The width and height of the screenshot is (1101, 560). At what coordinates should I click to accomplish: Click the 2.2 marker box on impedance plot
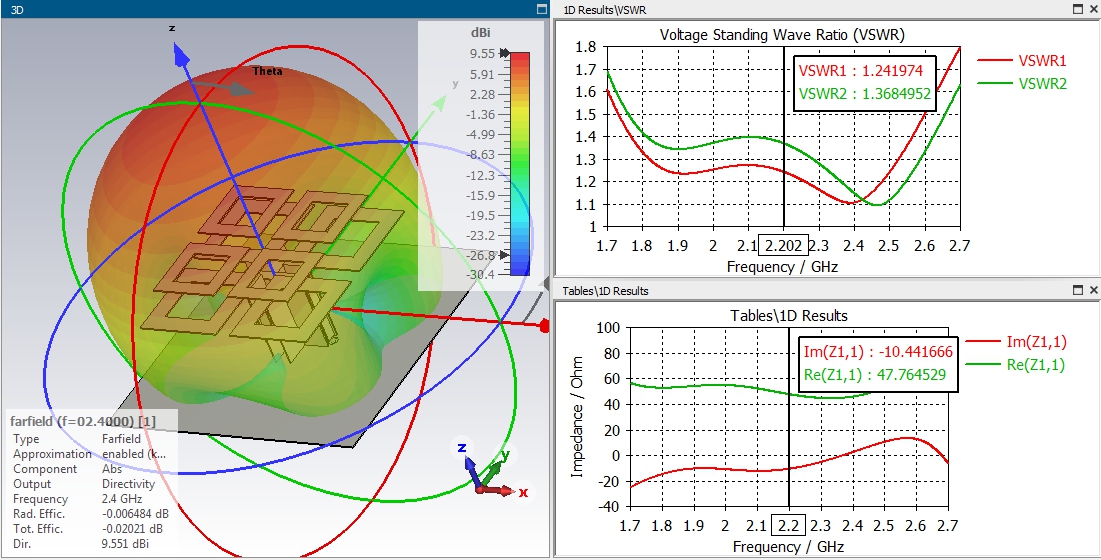[790, 525]
